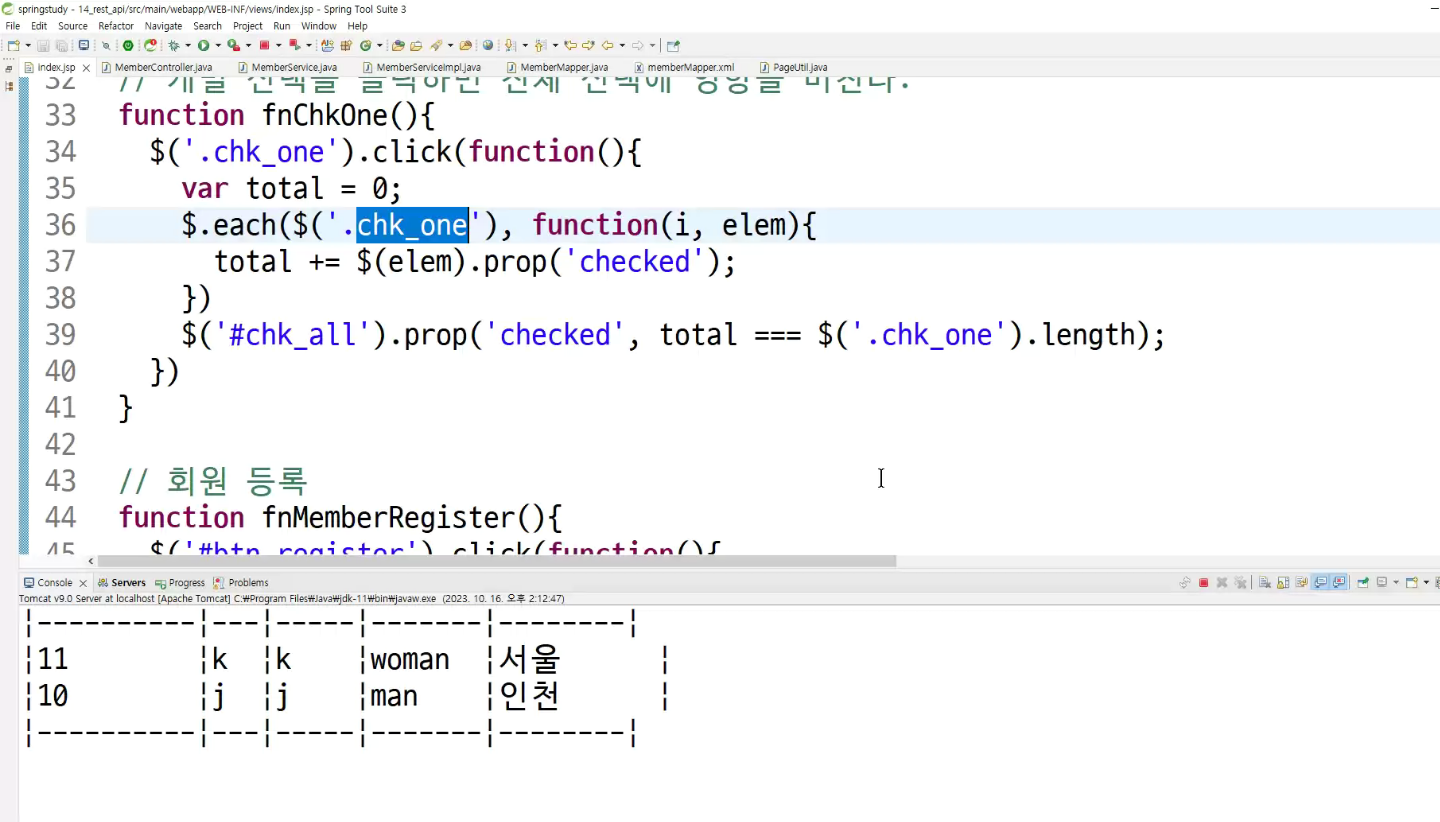Click the highlighted chk_one text on line 36
This screenshot has width=1440, height=822.
tap(412, 225)
